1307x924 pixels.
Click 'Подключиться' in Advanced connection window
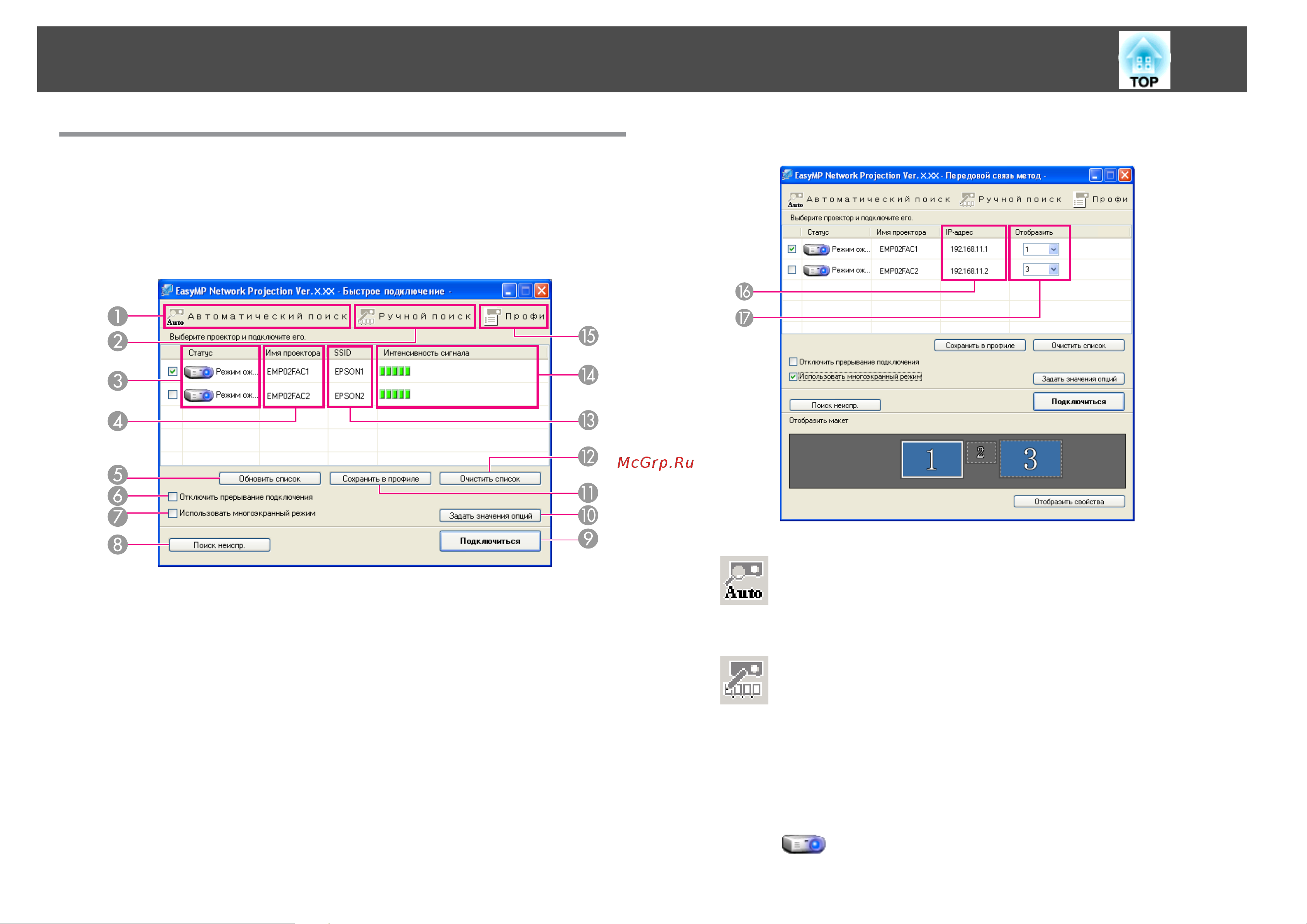1079,401
